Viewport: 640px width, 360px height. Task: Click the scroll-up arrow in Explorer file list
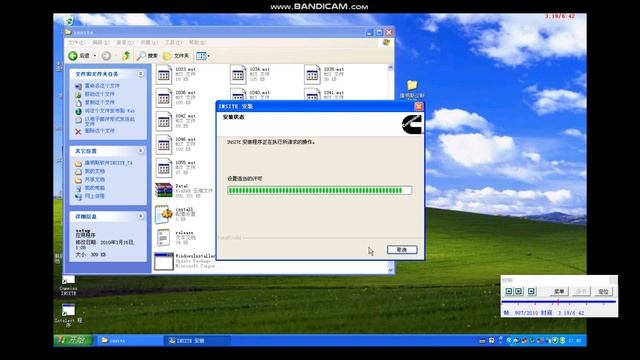[390, 68]
